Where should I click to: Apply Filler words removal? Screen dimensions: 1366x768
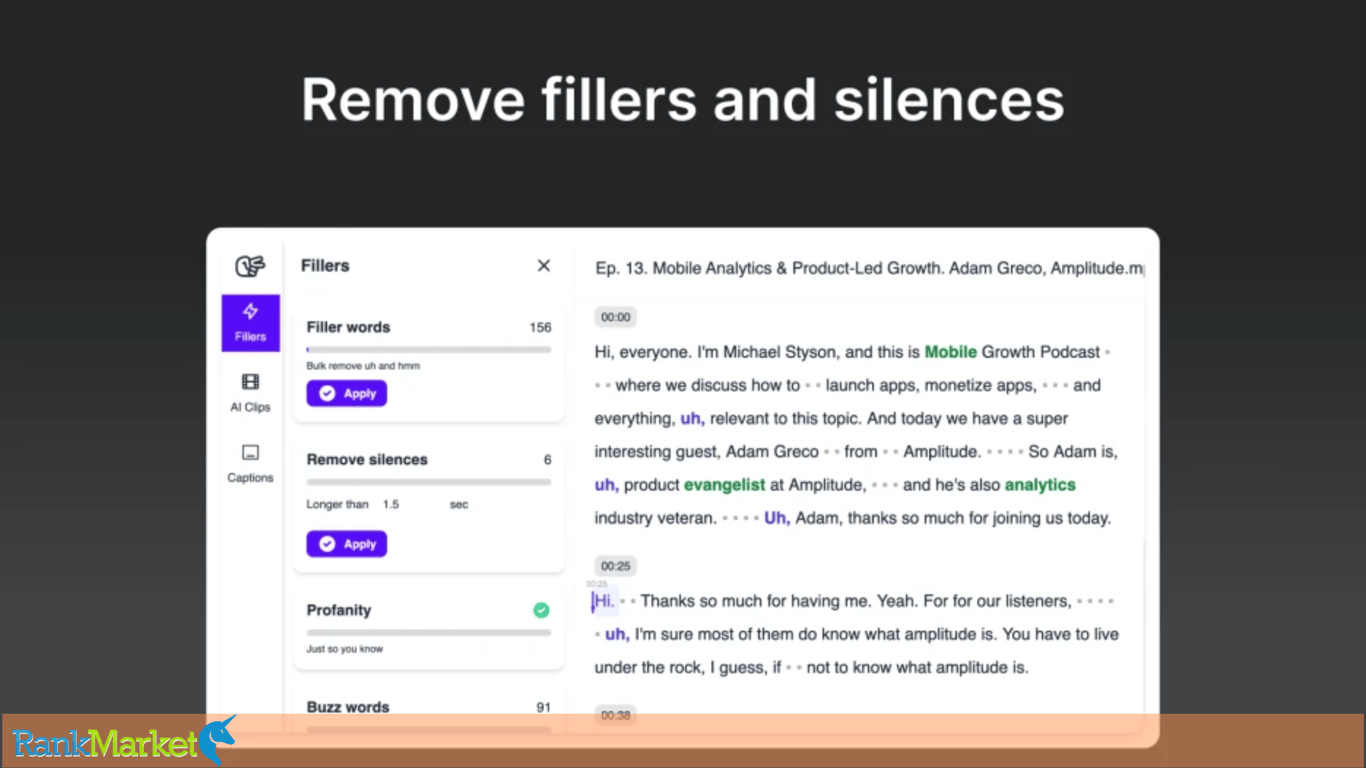point(347,394)
